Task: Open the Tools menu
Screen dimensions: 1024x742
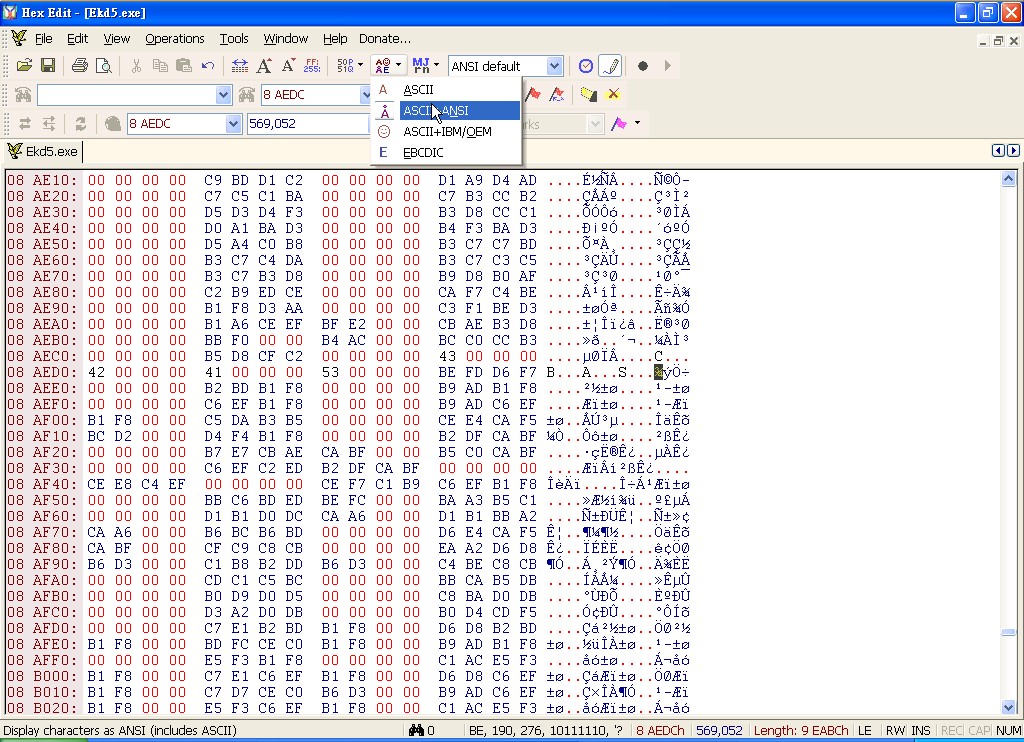Action: (234, 39)
